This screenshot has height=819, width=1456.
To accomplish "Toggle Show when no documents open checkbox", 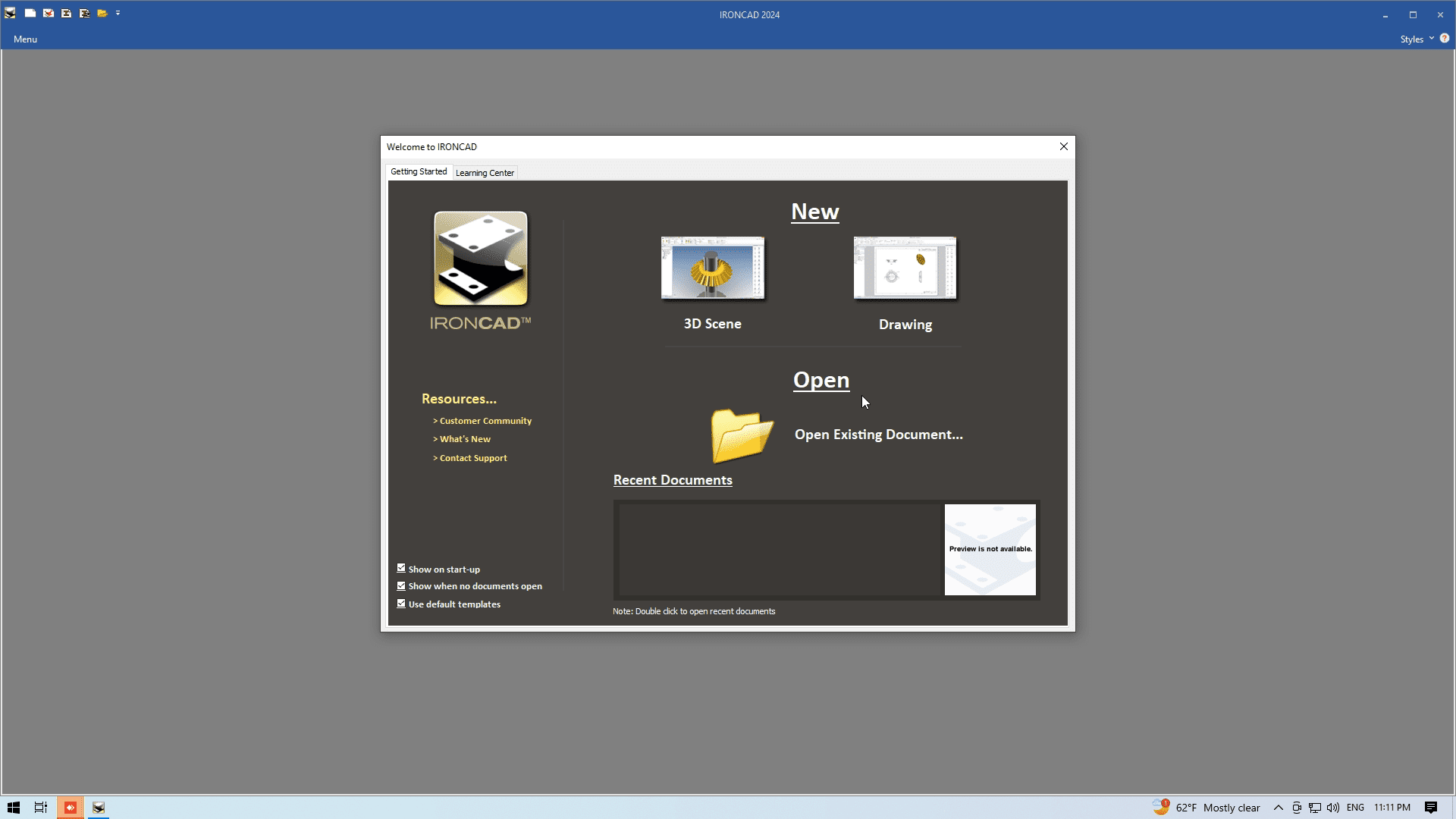I will (x=401, y=586).
